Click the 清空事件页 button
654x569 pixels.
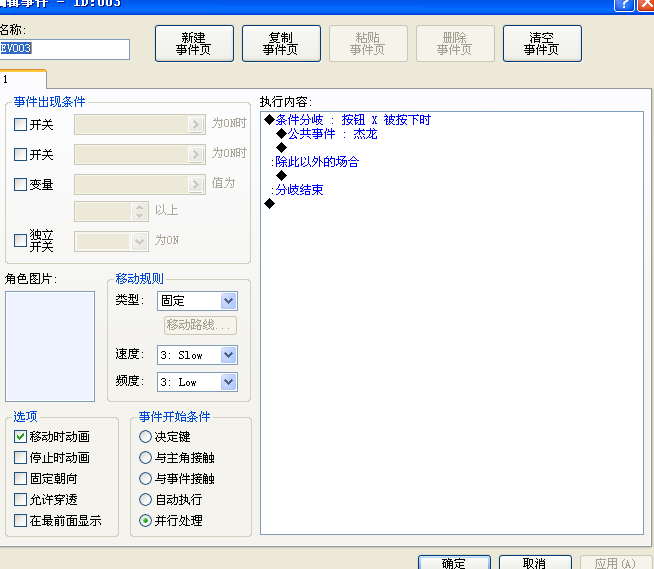[542, 43]
